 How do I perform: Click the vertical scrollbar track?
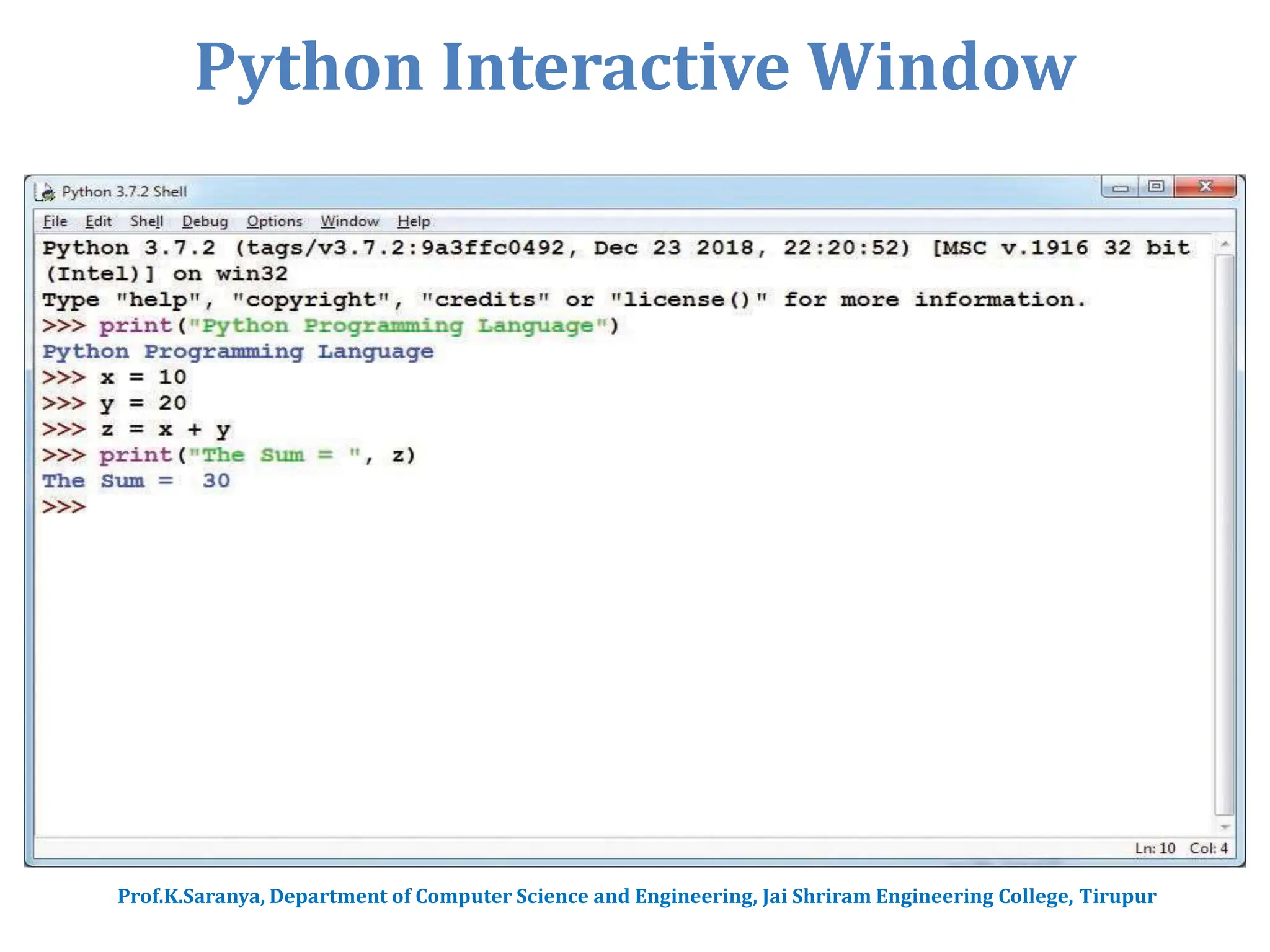[1224, 535]
